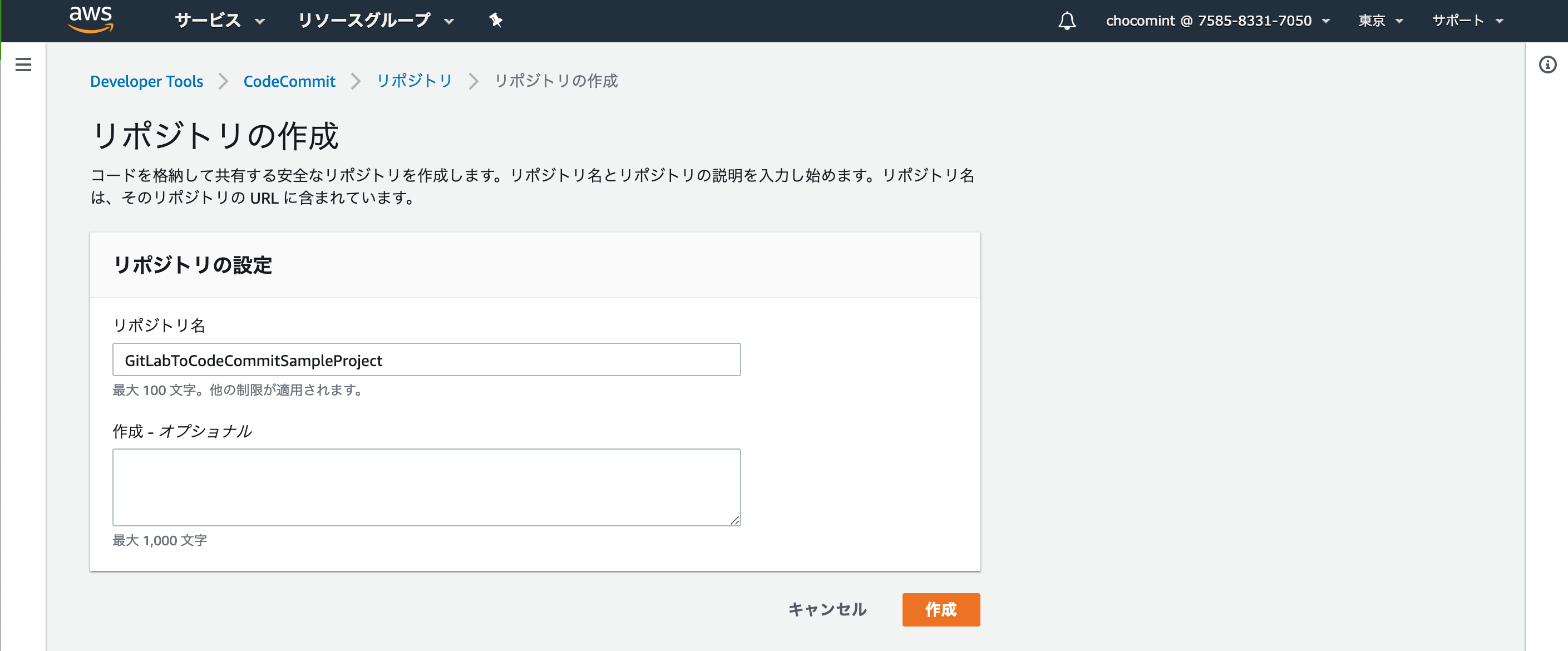Click the リポジトリの設定 section header
The width and height of the screenshot is (1568, 651).
(193, 265)
